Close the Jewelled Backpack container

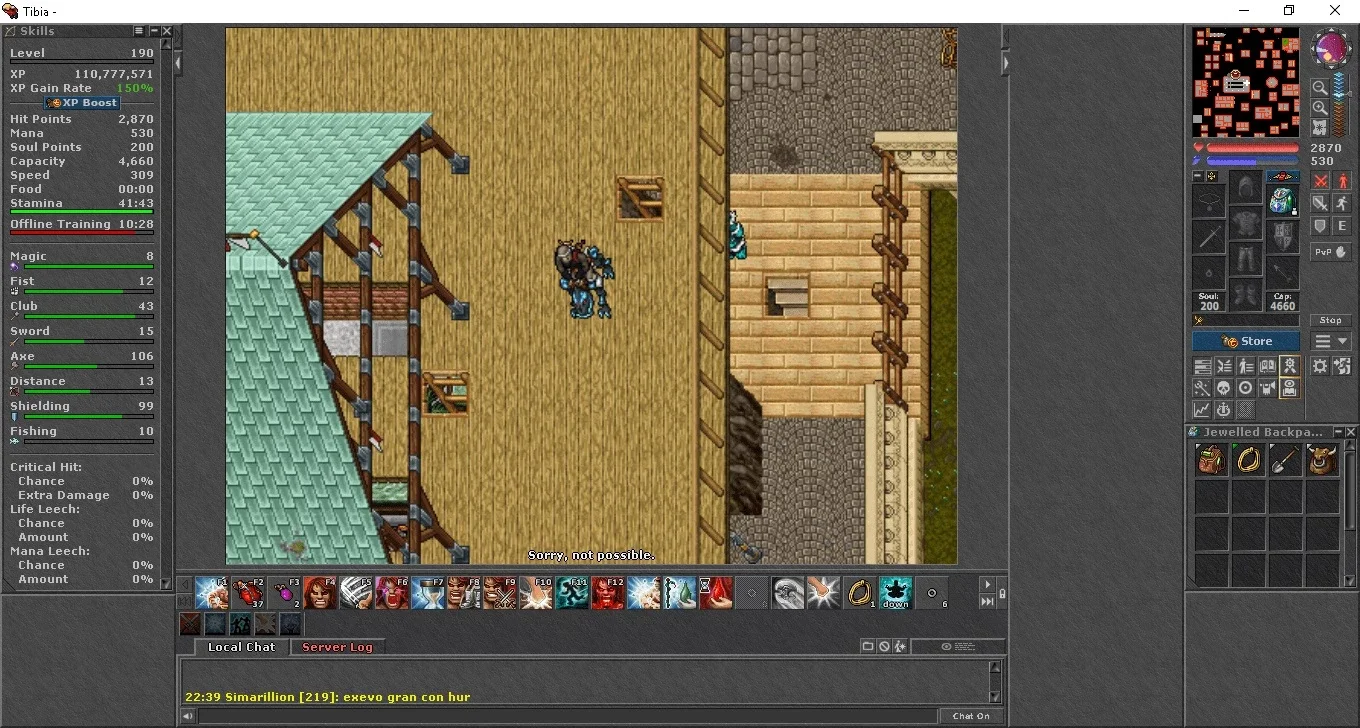1351,432
